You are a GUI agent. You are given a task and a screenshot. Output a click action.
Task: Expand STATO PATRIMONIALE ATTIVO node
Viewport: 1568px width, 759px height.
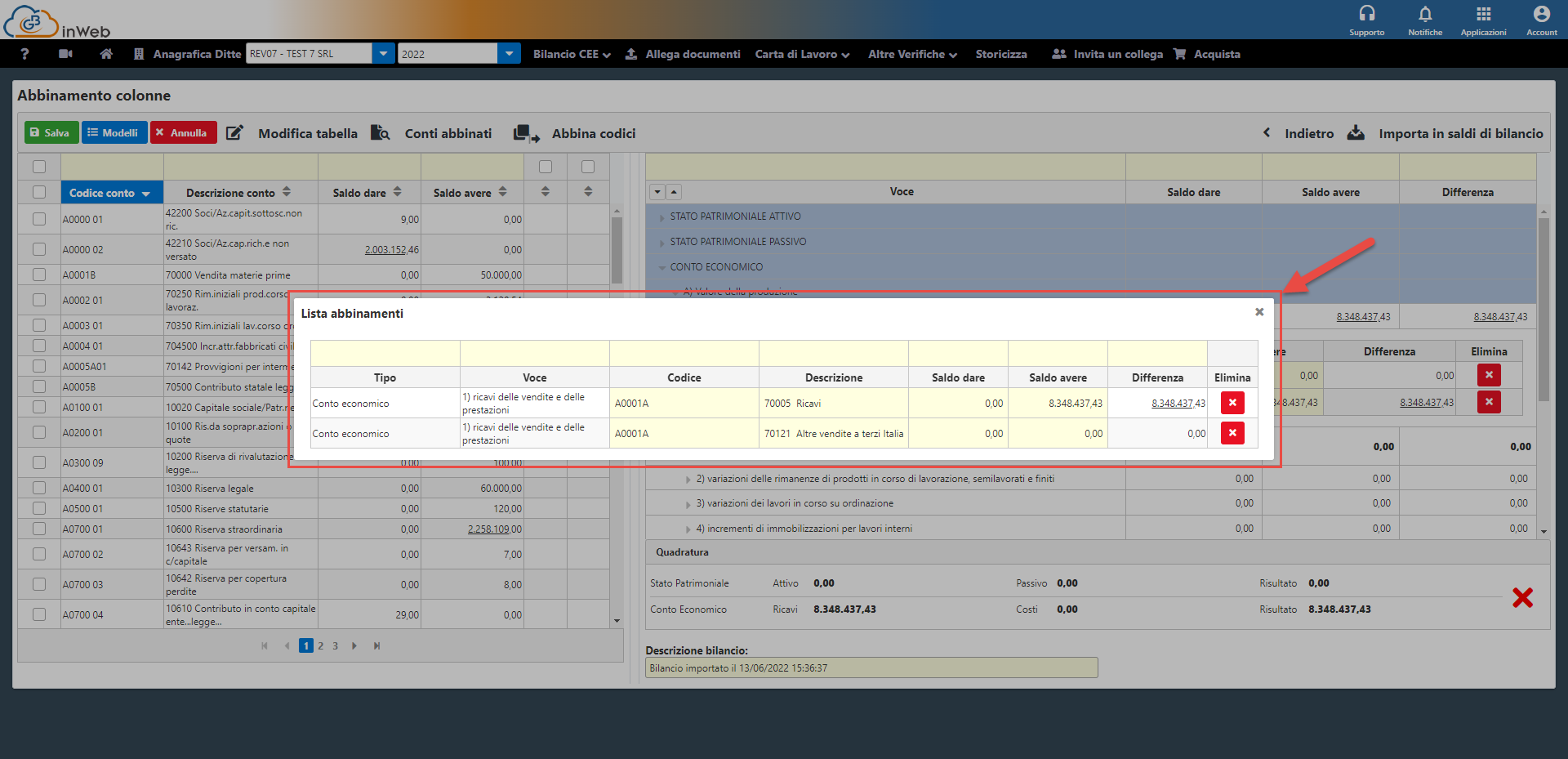click(x=661, y=217)
